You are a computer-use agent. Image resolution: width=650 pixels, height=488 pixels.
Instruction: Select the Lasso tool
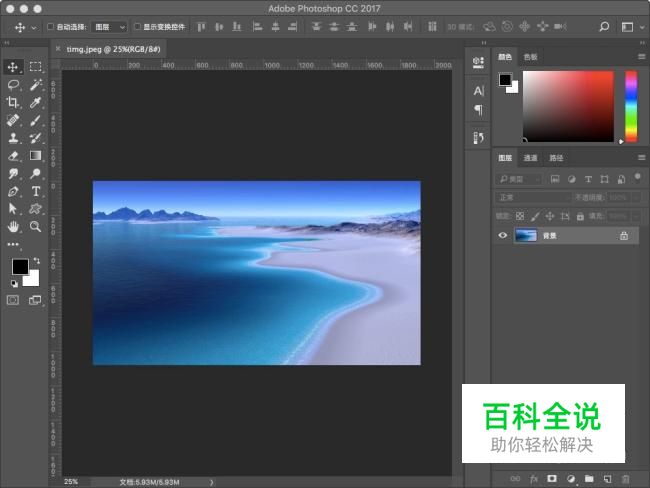point(13,85)
